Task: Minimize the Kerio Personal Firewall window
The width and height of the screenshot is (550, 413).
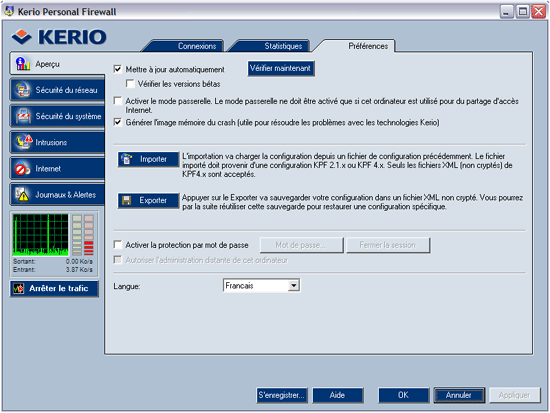Action: coord(506,12)
